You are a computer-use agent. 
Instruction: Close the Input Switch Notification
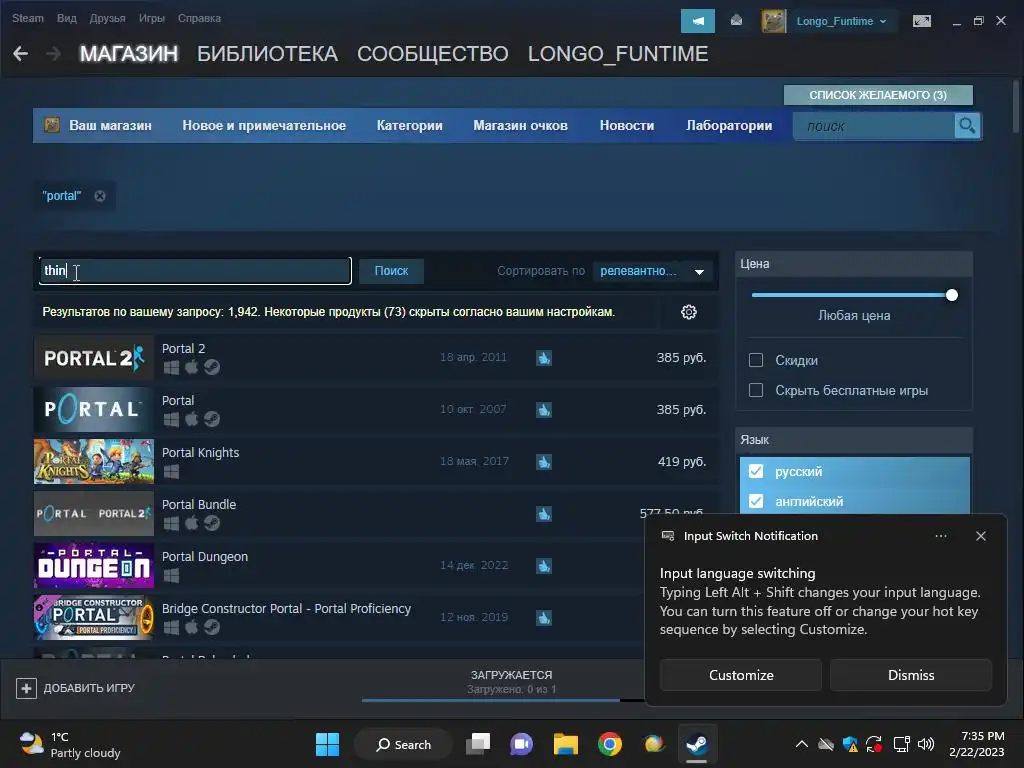pos(980,536)
